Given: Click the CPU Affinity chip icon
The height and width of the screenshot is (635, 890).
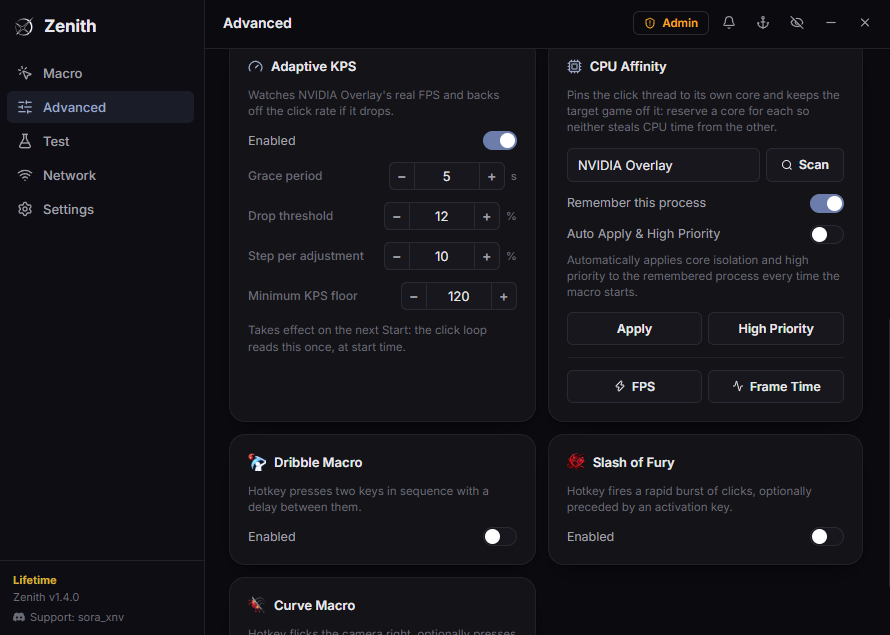Looking at the screenshot, I should 574,67.
